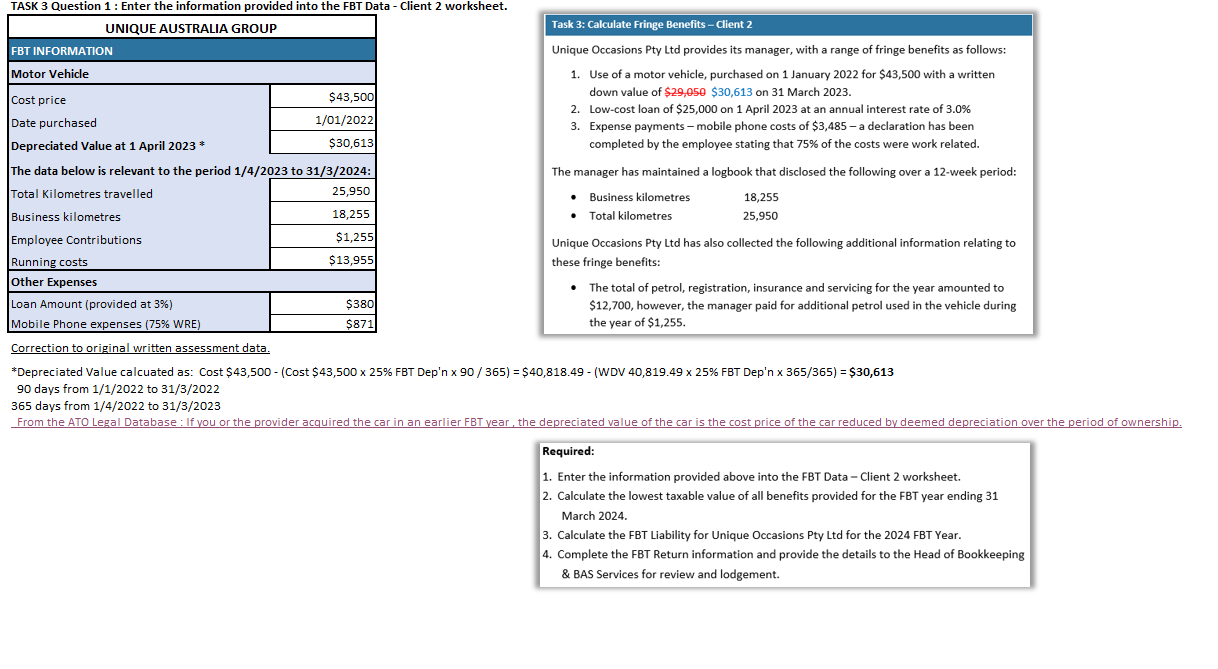Click required item 3 FBT Liability calculation
The image size is (1218, 669).
pyautogui.click(x=751, y=535)
